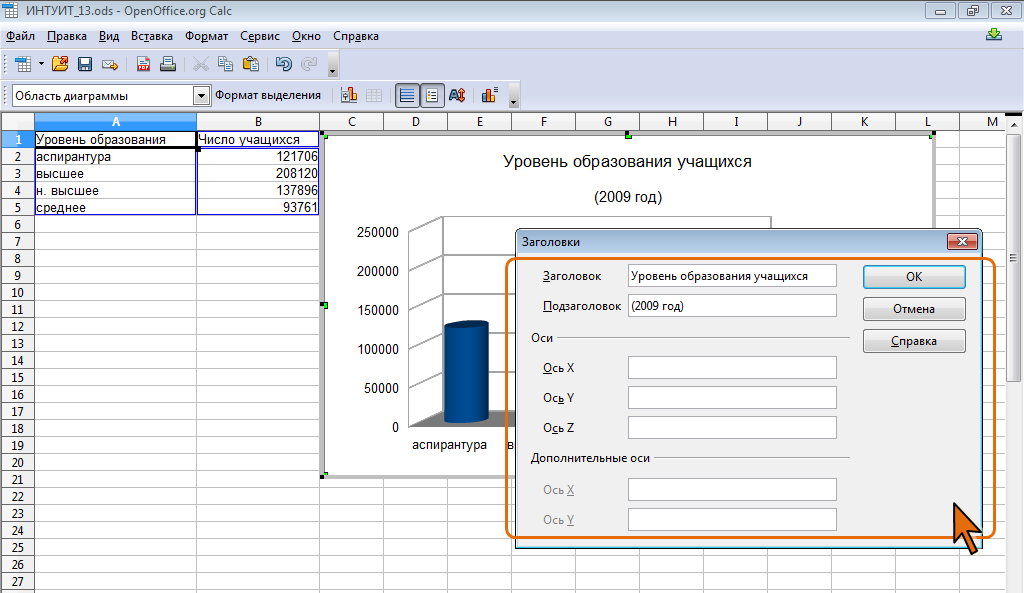Select column B header
1024x593 pixels.
tap(258, 121)
